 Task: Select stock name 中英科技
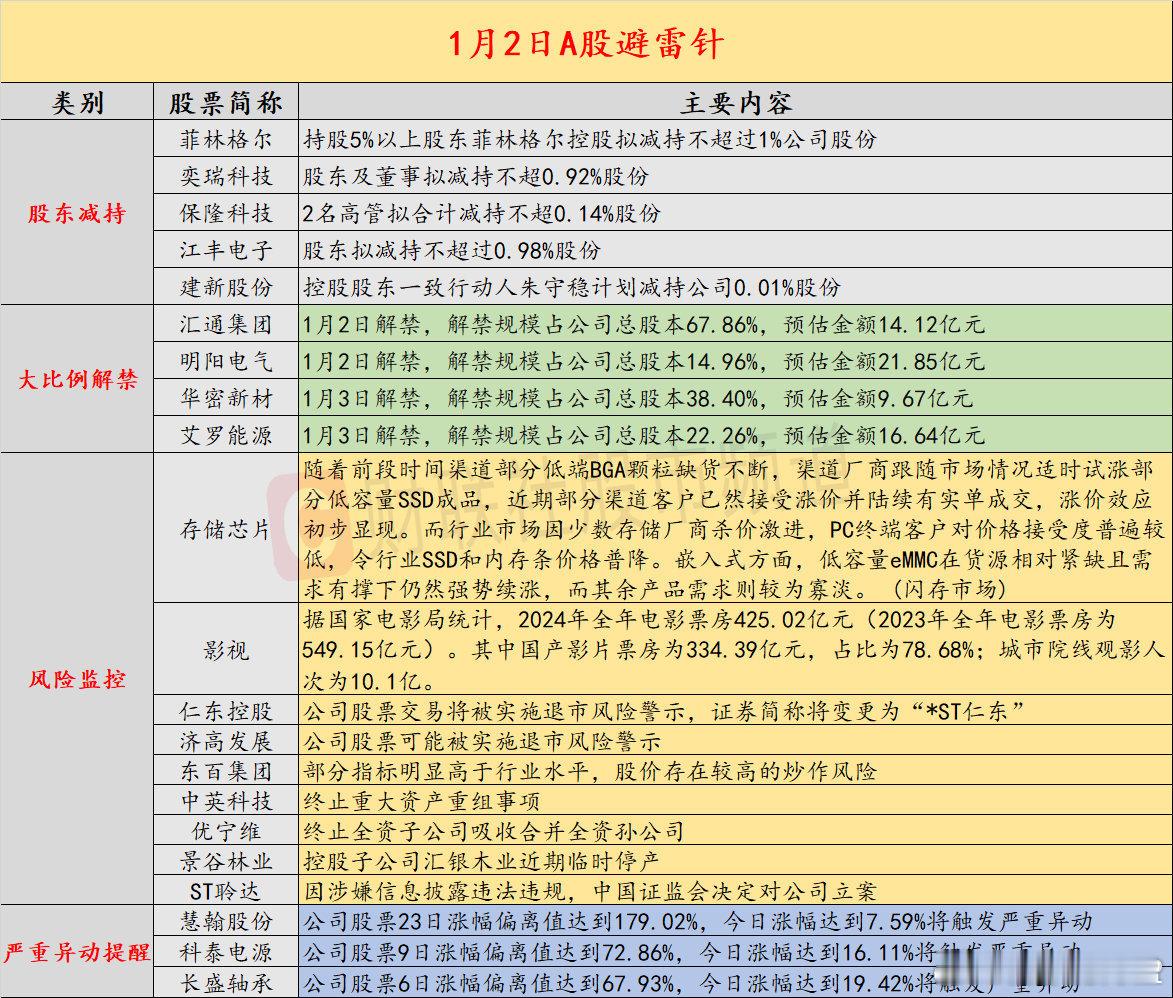pyautogui.click(x=225, y=801)
